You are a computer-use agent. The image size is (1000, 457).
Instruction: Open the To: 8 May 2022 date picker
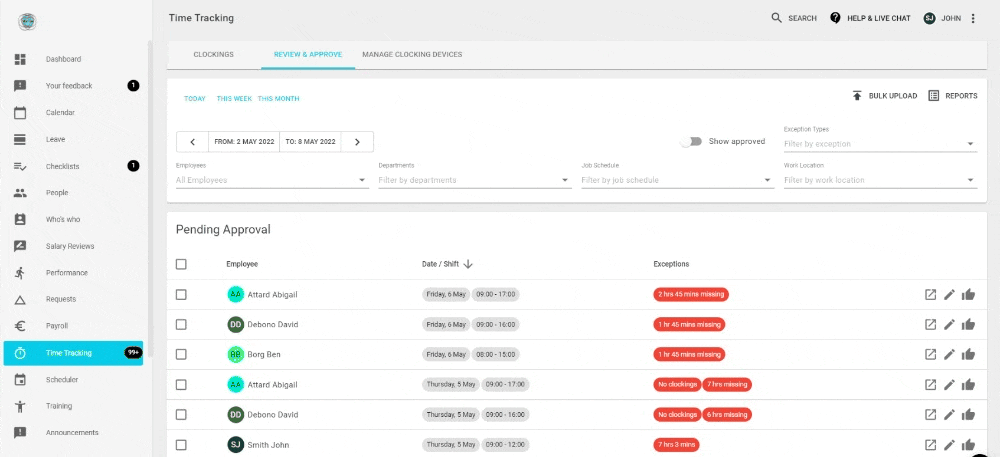(310, 141)
